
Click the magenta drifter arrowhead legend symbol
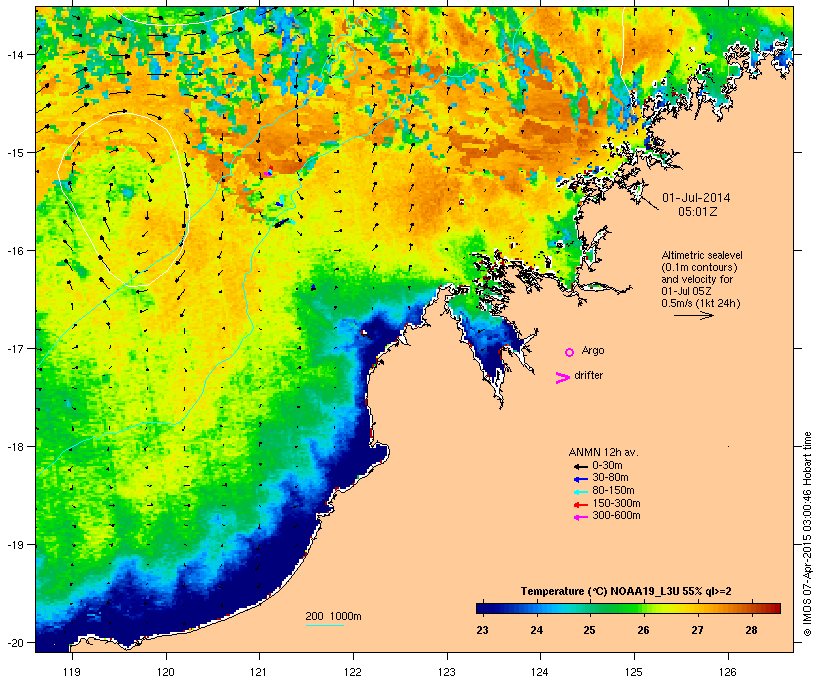563,378
